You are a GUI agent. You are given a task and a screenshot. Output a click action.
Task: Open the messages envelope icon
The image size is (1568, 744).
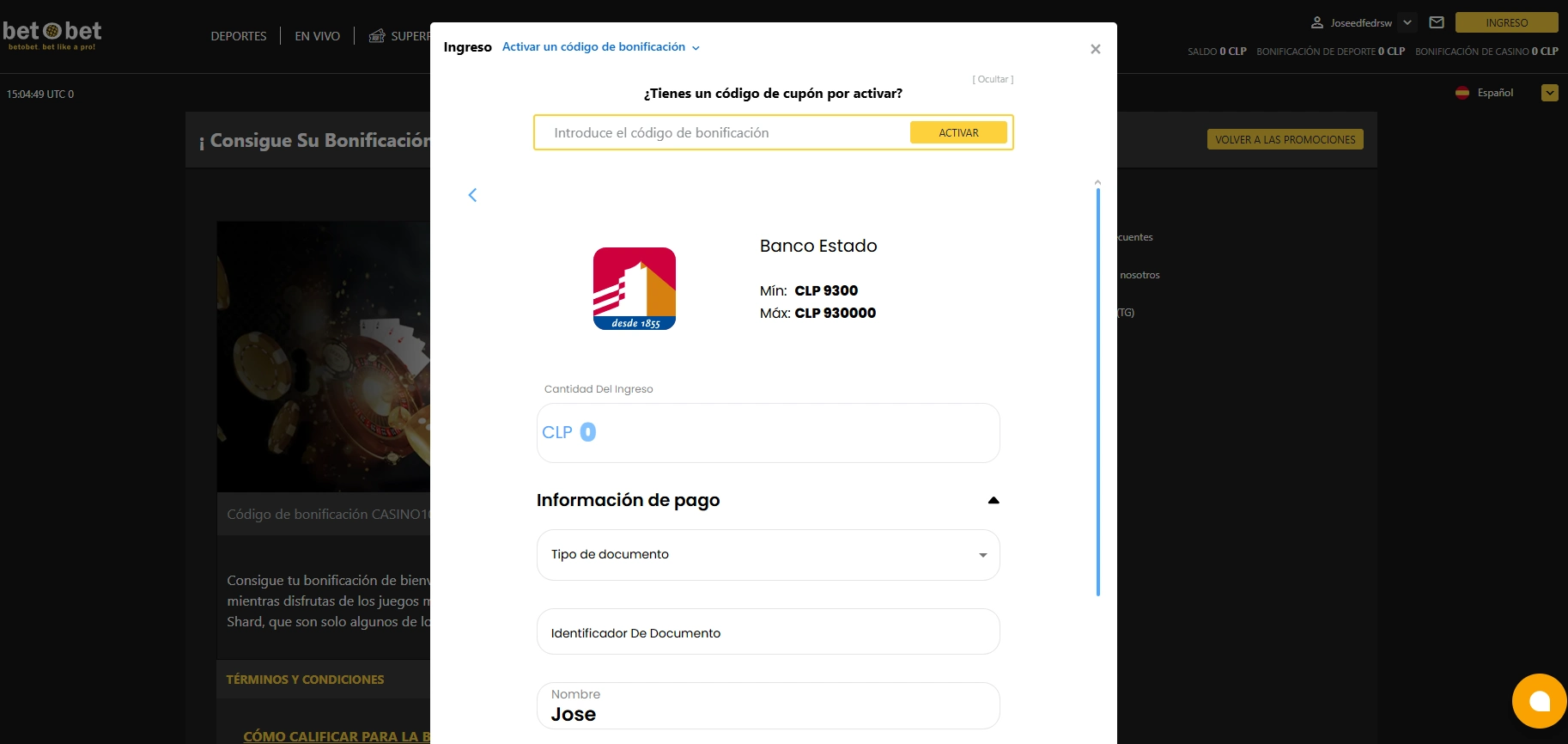[1436, 22]
